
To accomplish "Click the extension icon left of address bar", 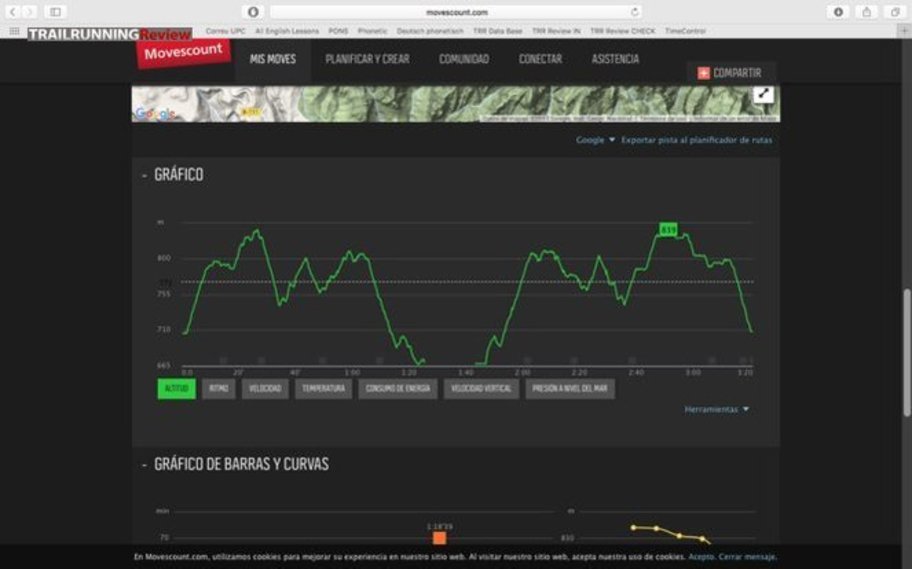I will [x=253, y=12].
